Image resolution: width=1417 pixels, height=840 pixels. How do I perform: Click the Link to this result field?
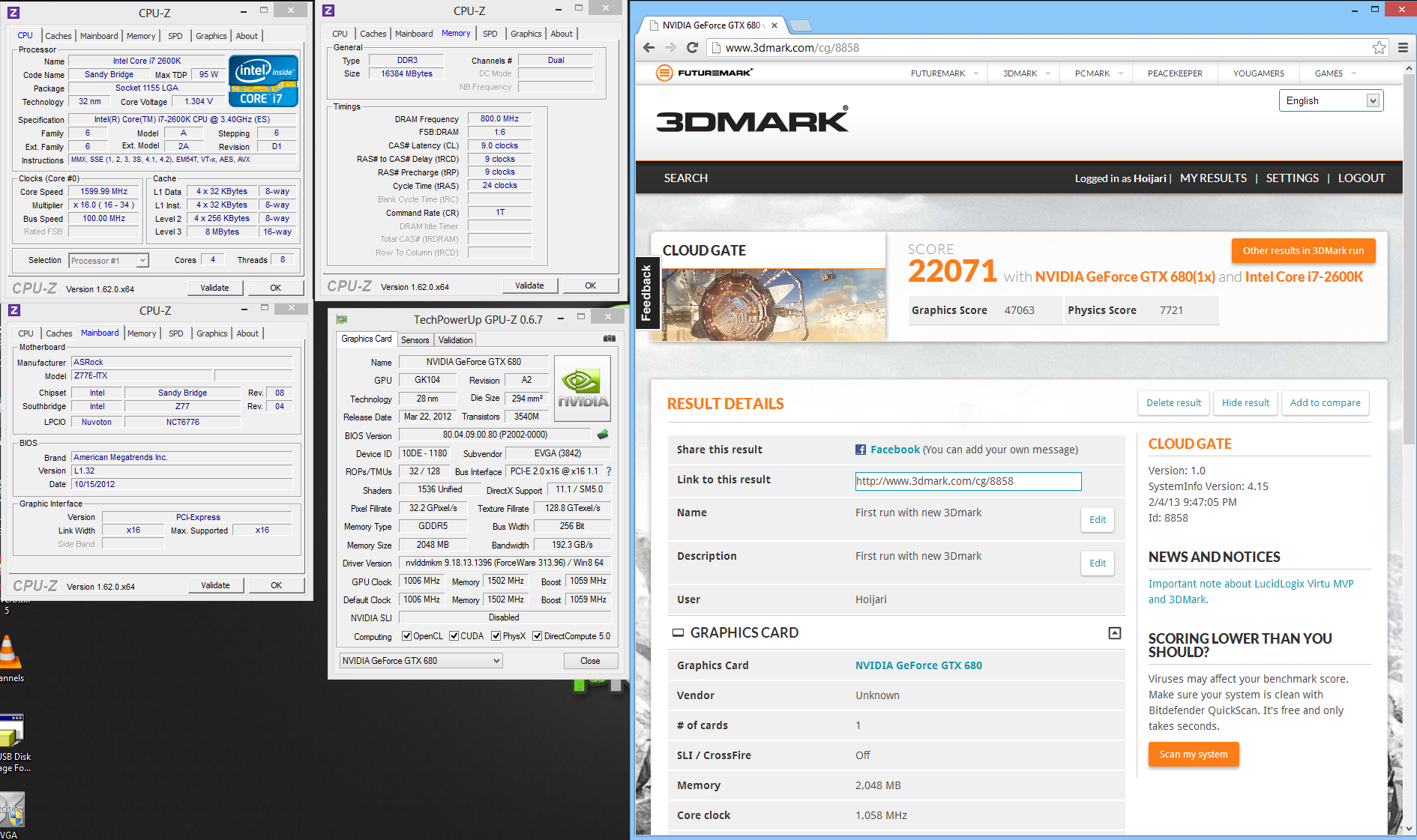pos(968,481)
